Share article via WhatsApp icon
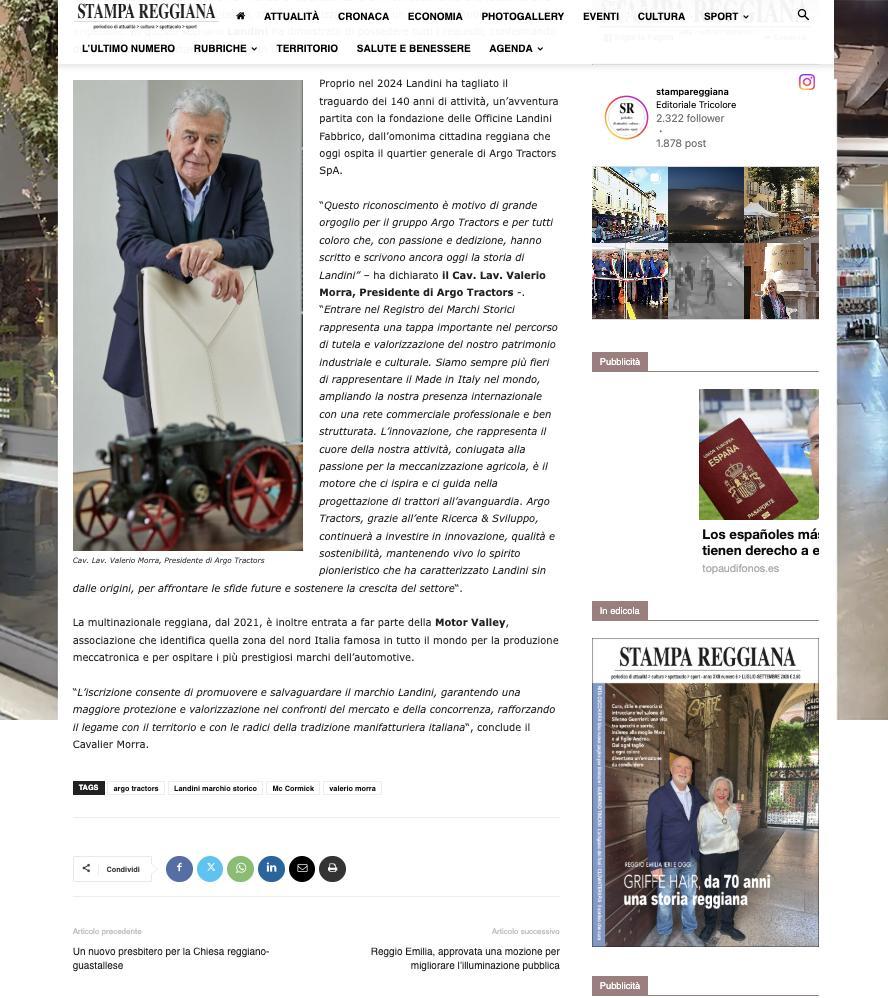This screenshot has width=888, height=998. [x=241, y=868]
